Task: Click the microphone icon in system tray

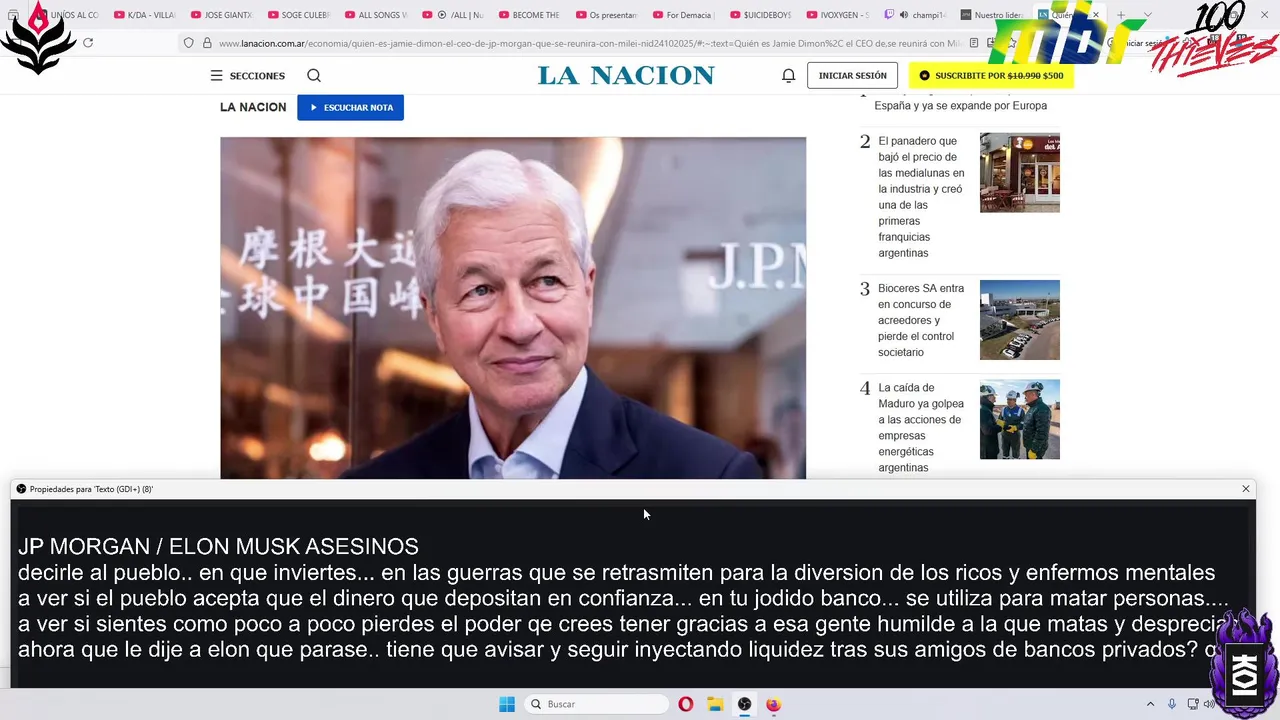Action: click(1172, 704)
